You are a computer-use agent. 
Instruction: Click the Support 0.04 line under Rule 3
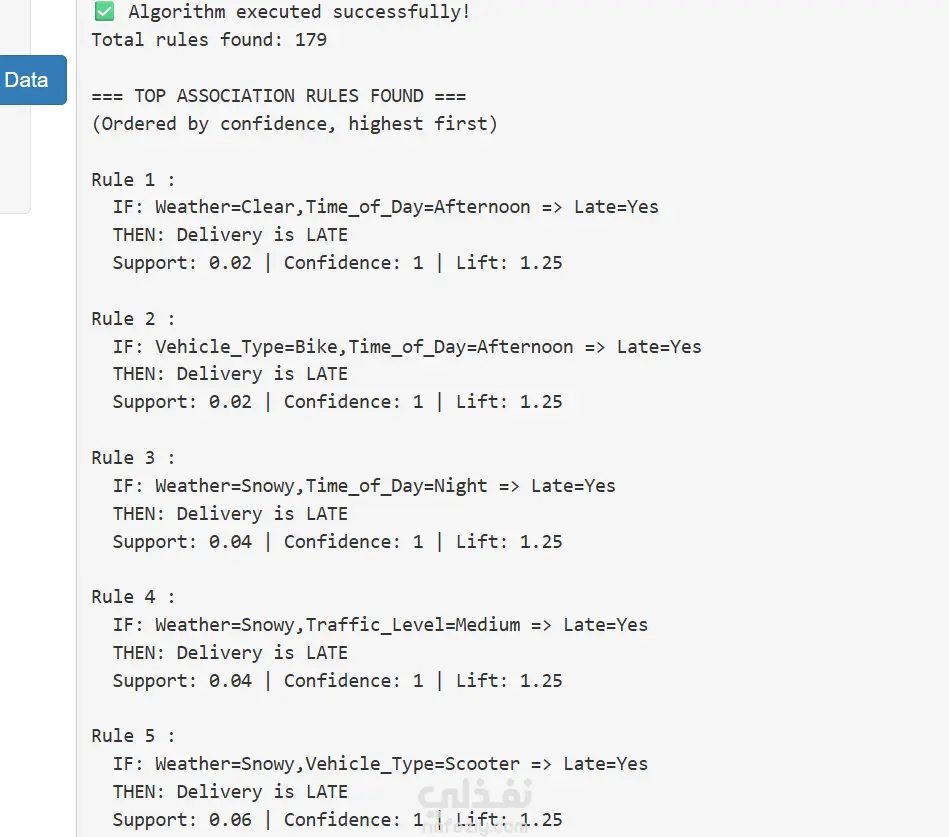click(337, 542)
